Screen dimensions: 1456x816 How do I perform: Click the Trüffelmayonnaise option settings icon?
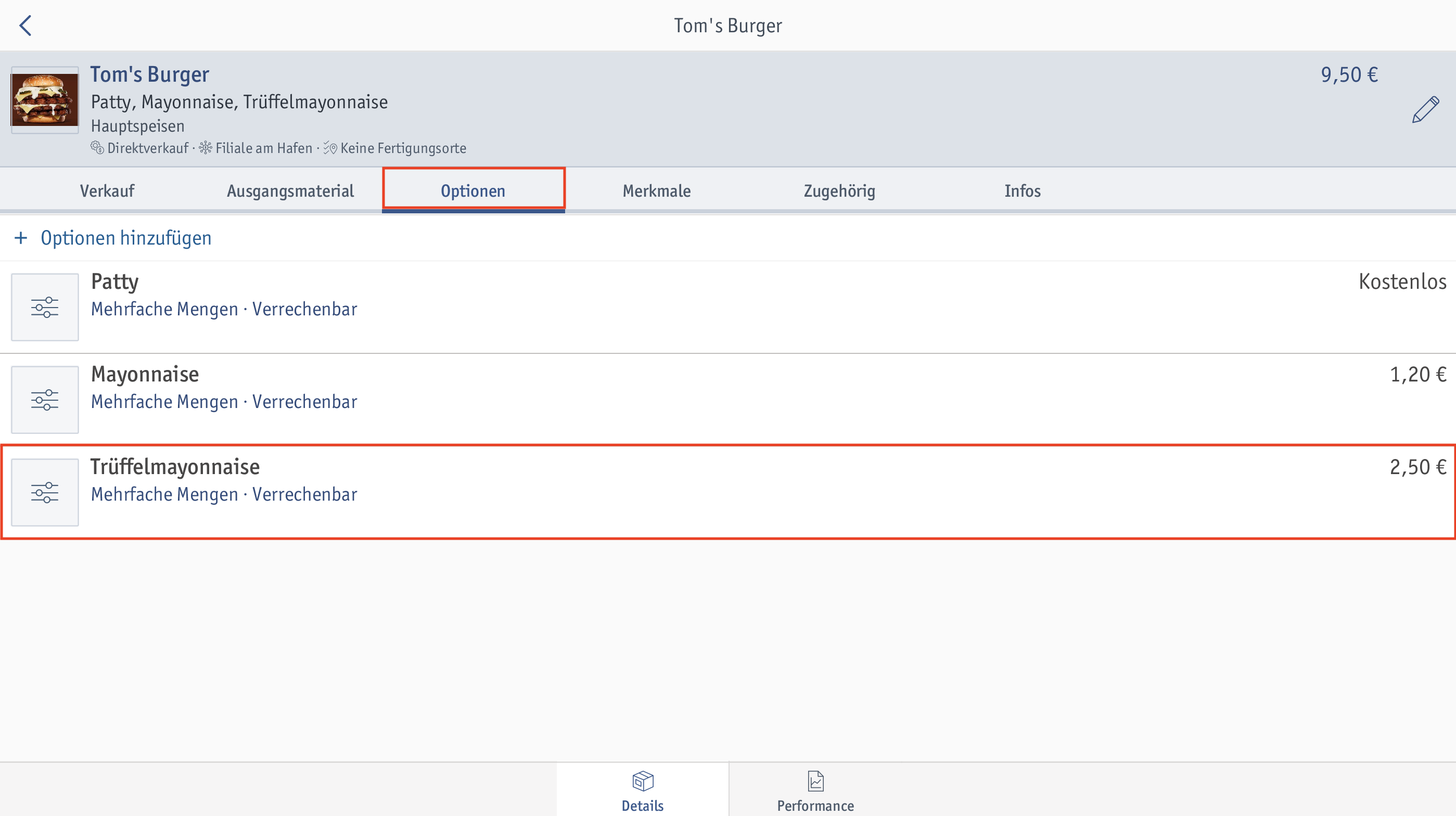[x=43, y=491]
